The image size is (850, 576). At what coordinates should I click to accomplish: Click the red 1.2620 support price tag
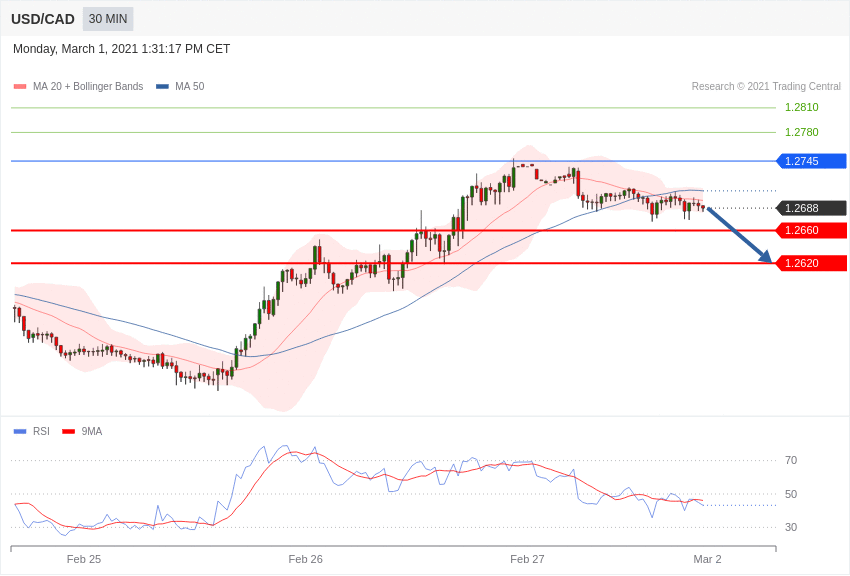(811, 263)
